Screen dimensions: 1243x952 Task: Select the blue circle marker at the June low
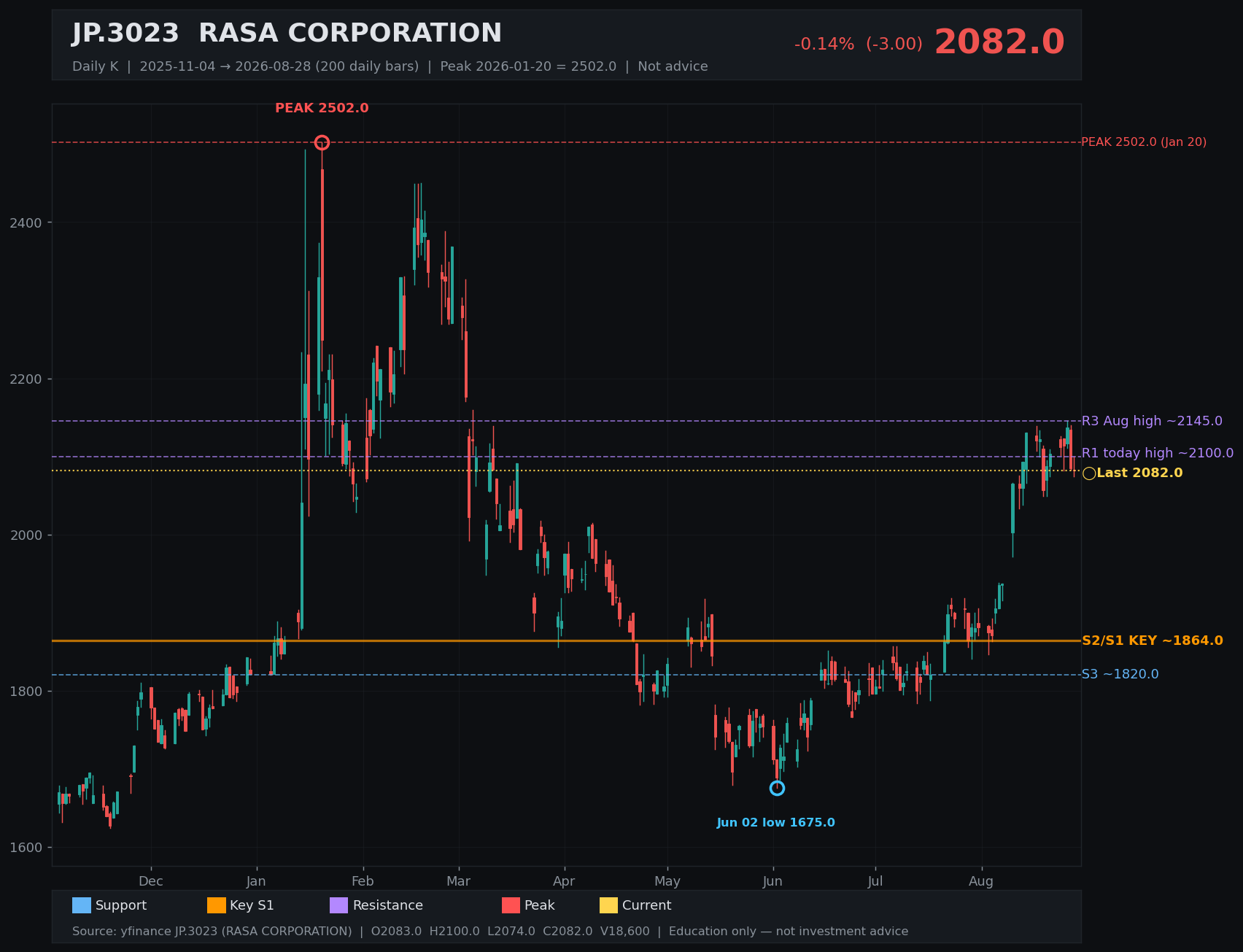(777, 788)
